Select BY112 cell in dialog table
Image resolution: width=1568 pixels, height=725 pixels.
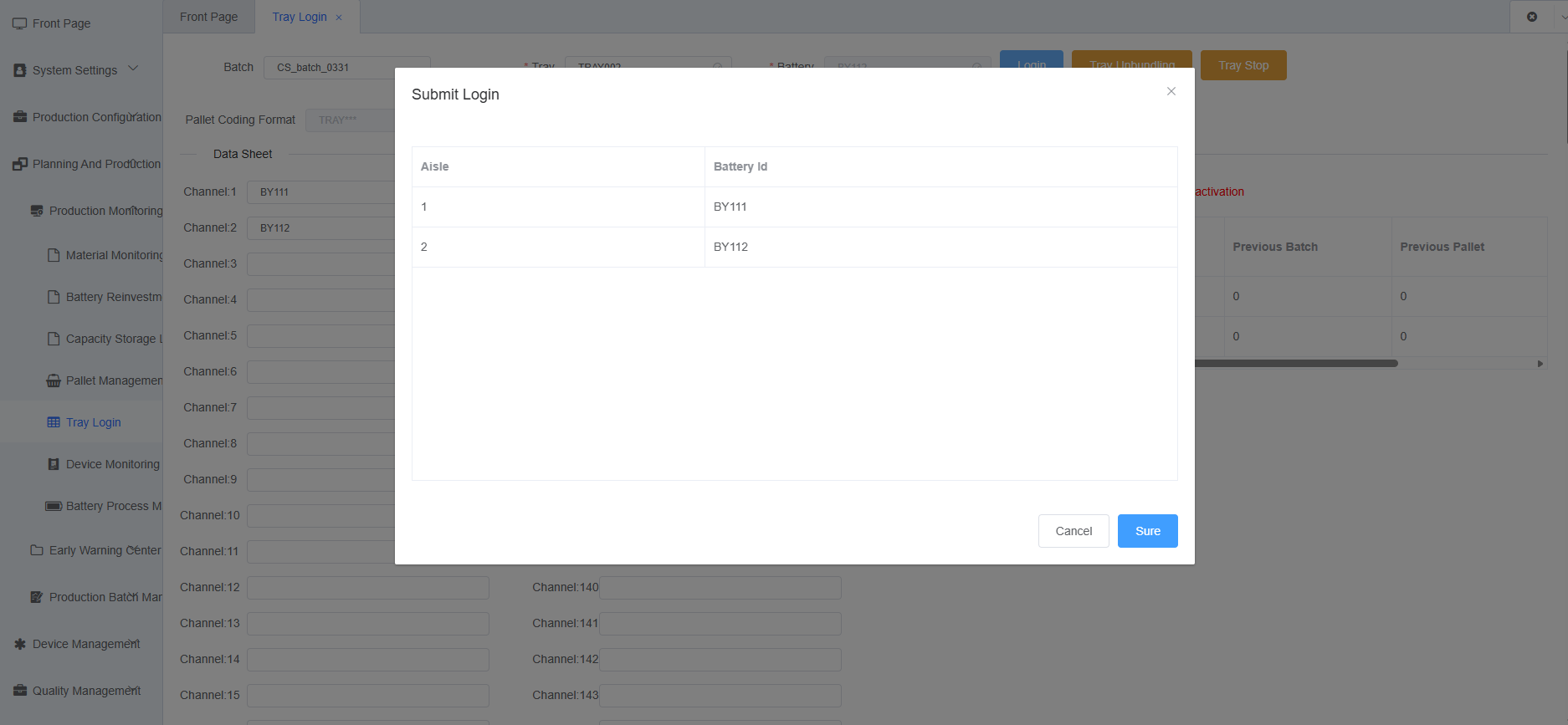(x=941, y=247)
